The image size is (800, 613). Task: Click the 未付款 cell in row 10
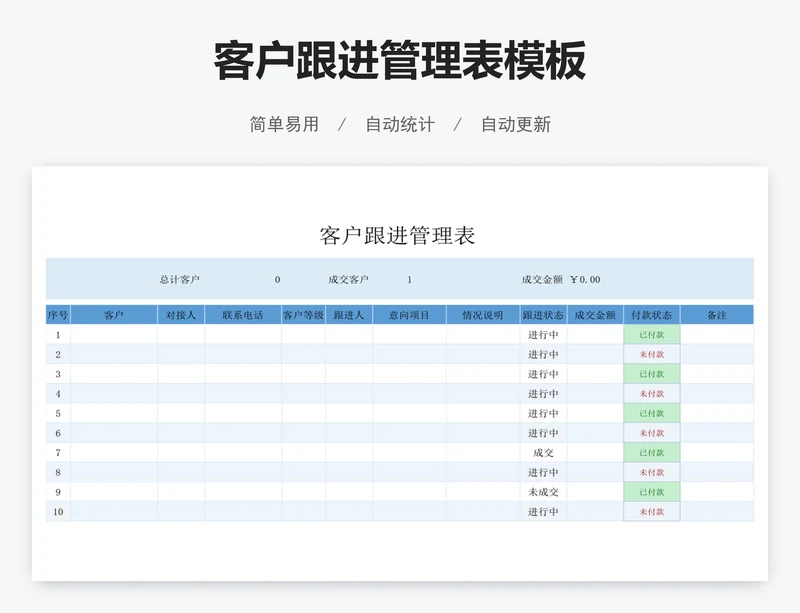coord(652,512)
